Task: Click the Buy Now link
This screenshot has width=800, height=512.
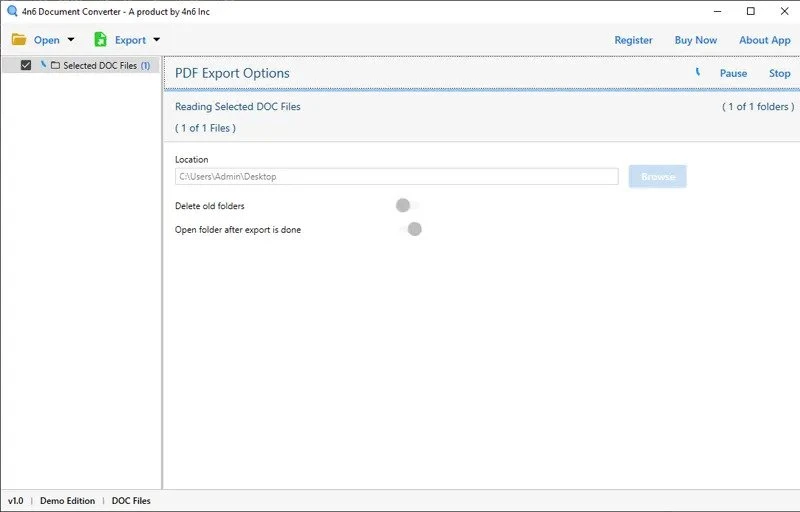Action: pyautogui.click(x=695, y=40)
